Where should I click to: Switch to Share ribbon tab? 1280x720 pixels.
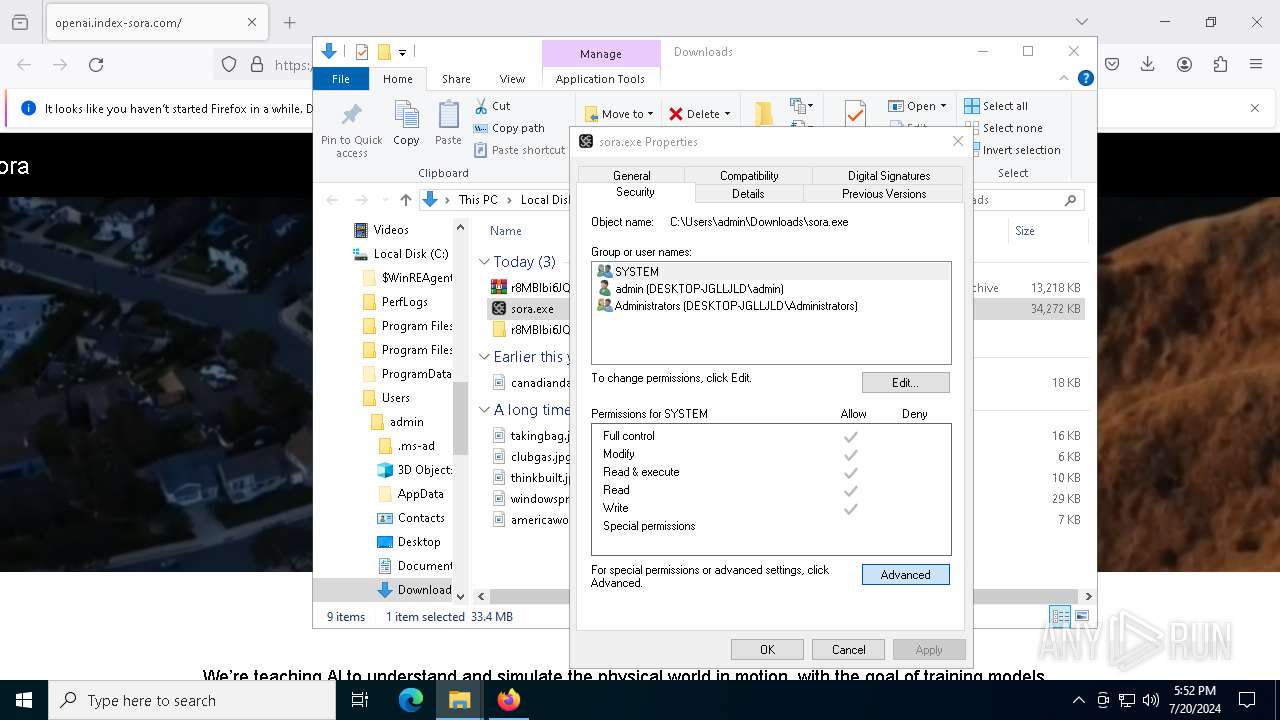pos(456,79)
